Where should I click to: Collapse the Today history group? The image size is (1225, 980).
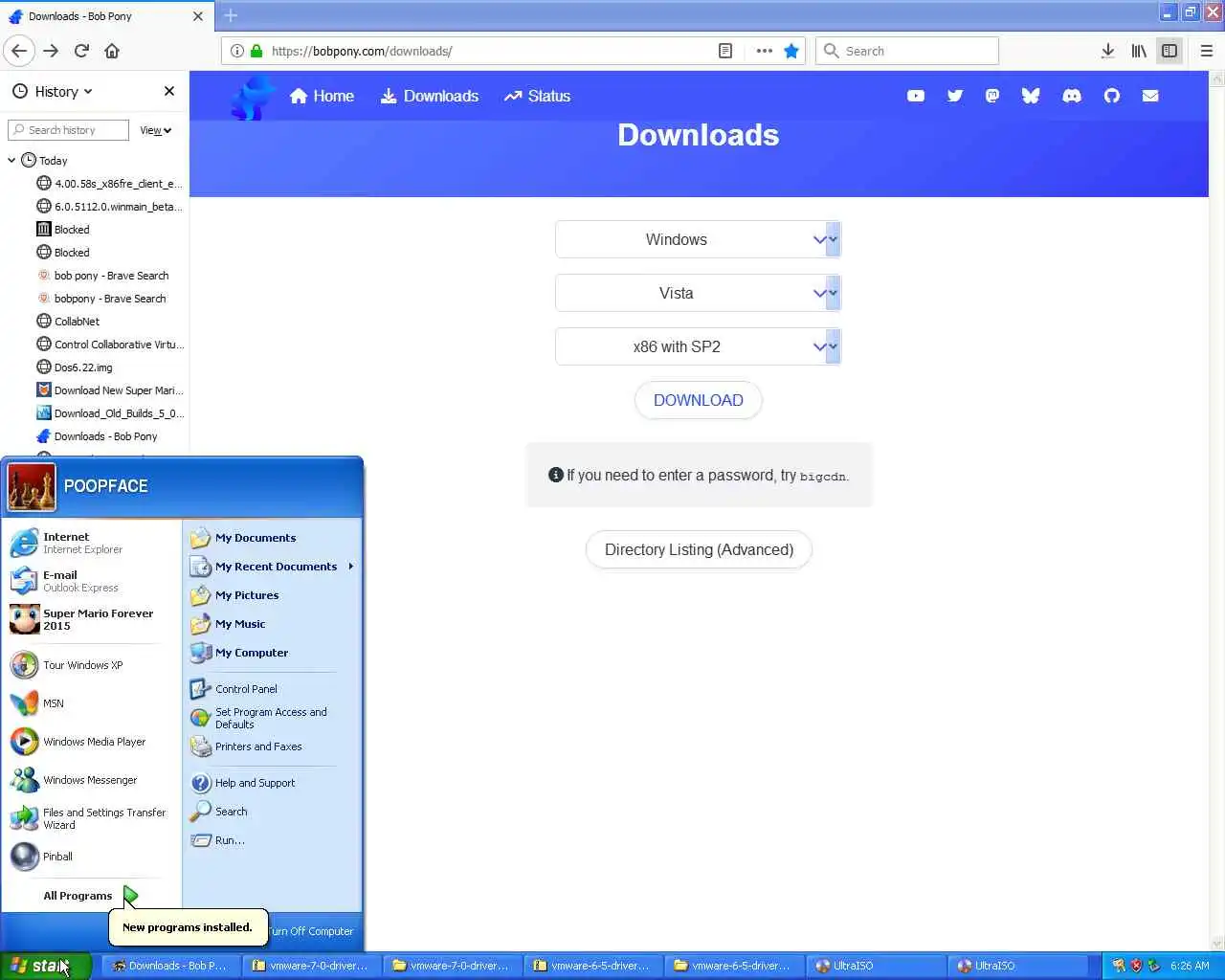click(11, 161)
